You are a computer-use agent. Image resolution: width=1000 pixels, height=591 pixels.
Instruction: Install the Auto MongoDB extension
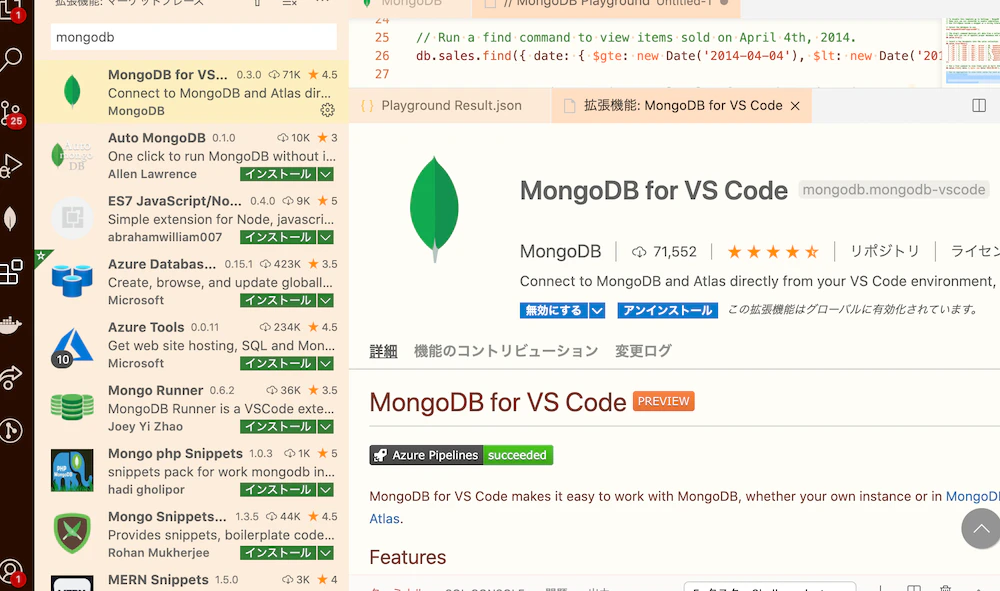pyautogui.click(x=278, y=174)
